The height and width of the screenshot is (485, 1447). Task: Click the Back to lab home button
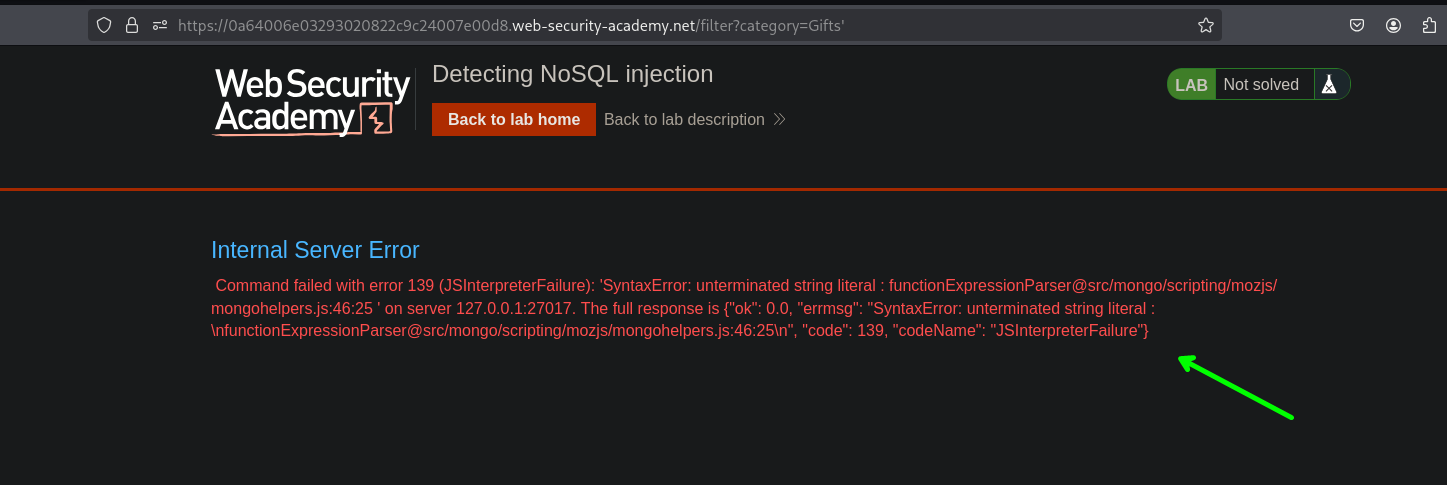pos(514,120)
